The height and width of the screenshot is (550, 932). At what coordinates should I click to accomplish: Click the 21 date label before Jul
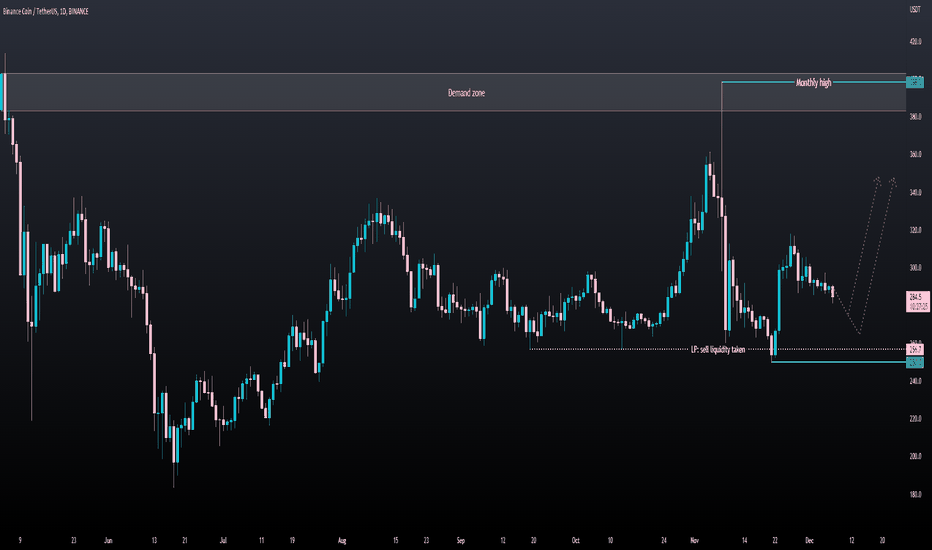(185, 540)
